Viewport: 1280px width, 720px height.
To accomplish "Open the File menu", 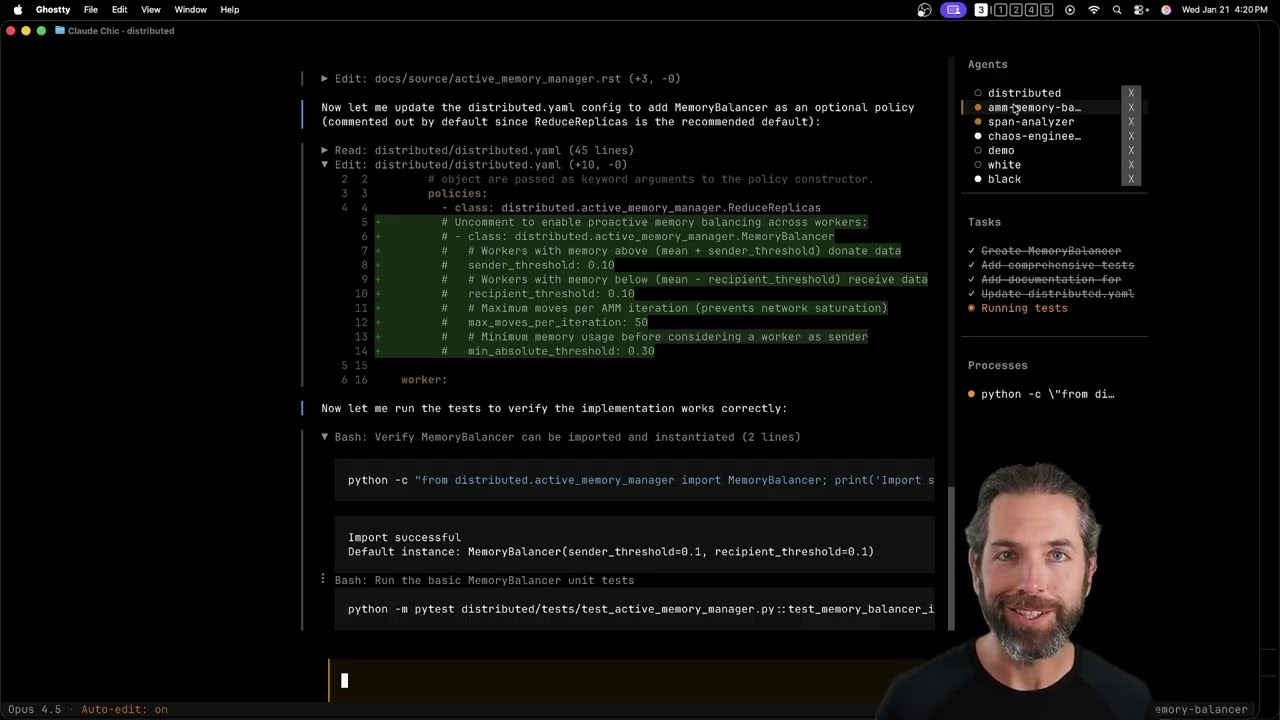I will pyautogui.click(x=91, y=10).
